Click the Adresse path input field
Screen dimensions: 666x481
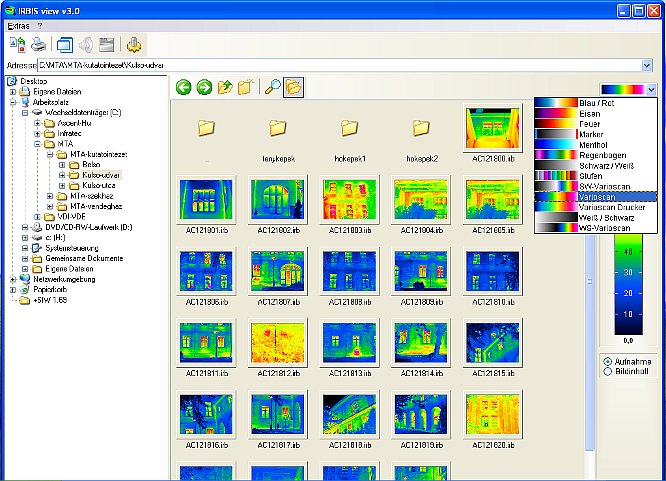point(339,65)
